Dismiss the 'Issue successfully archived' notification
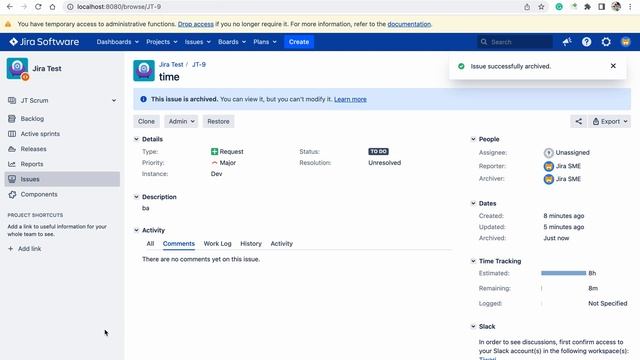 [x=613, y=66]
